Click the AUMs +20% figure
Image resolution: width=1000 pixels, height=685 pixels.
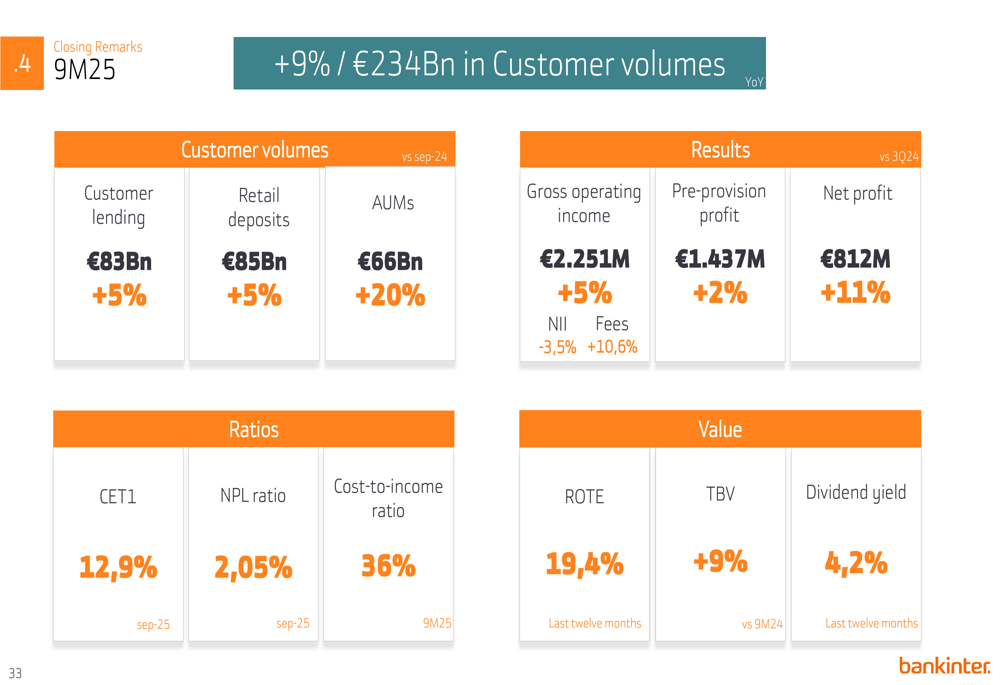click(x=390, y=296)
